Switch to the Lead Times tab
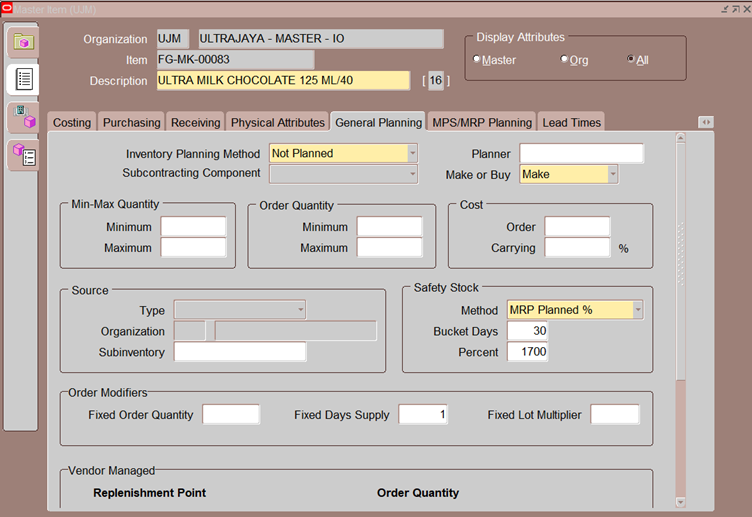The height and width of the screenshot is (517, 752). click(571, 122)
